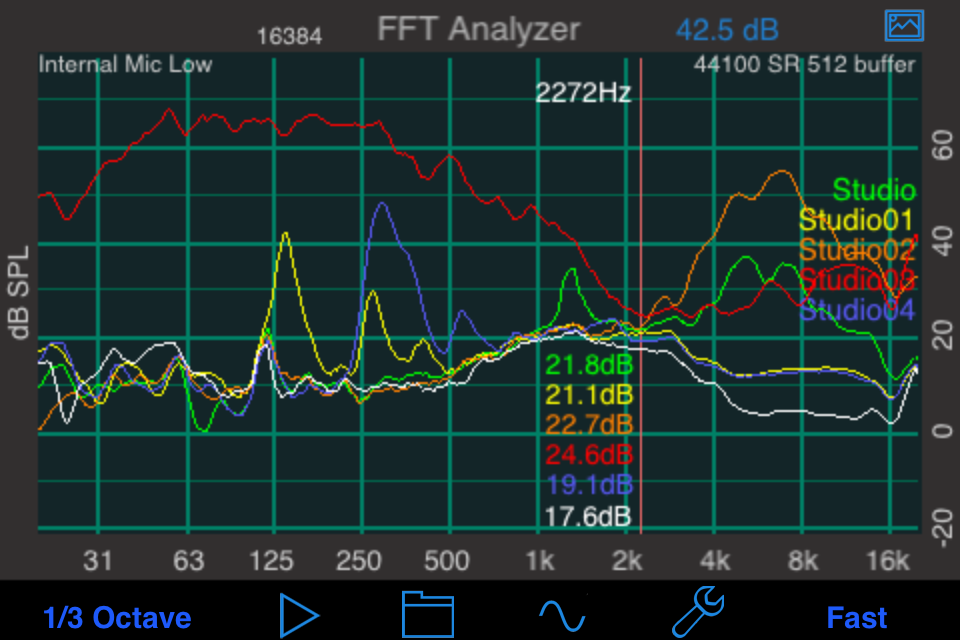Select the red Studio03 curve label
This screenshot has width=960, height=640.
click(x=856, y=280)
